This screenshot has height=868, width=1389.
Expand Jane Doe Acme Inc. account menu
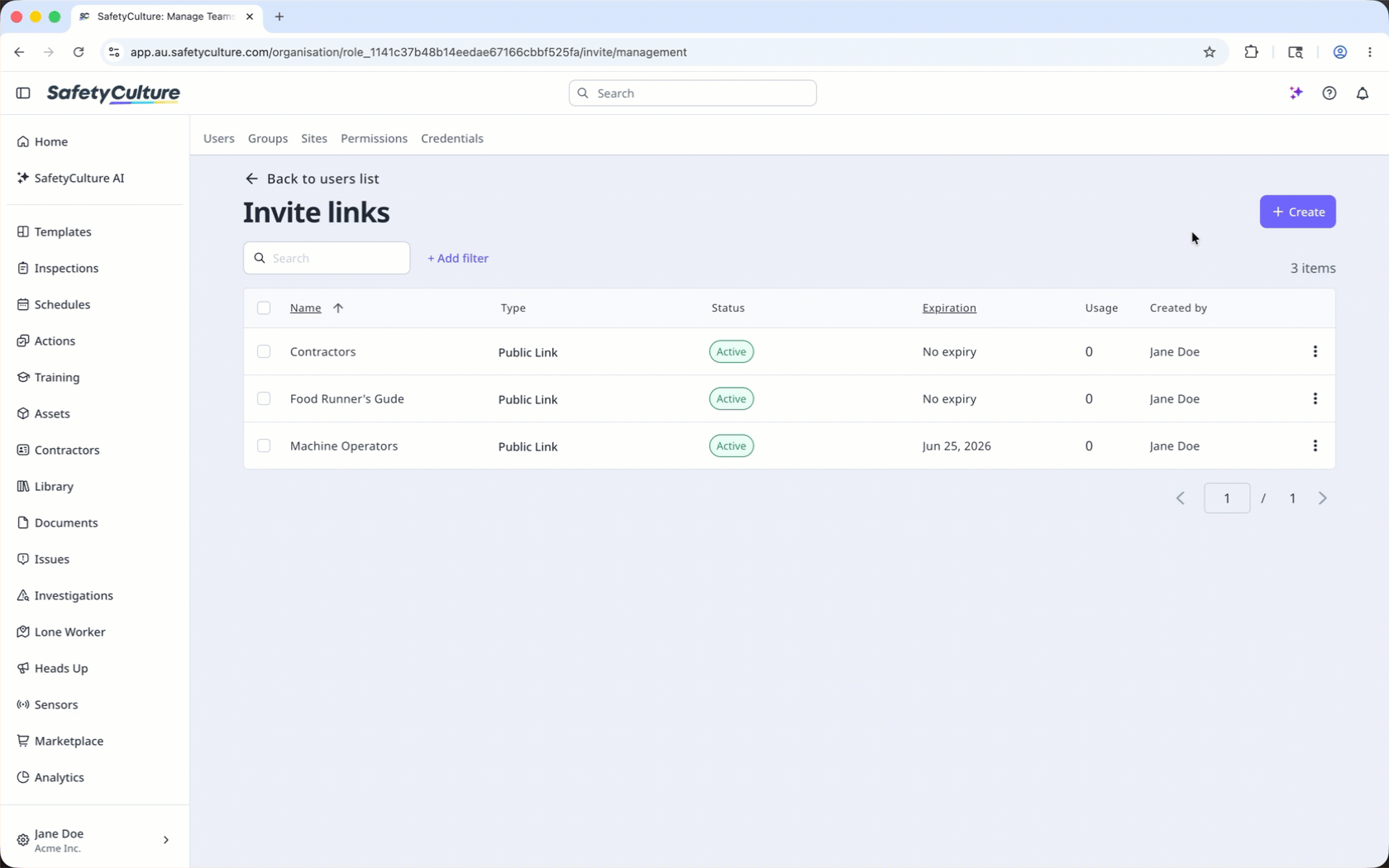point(94,841)
